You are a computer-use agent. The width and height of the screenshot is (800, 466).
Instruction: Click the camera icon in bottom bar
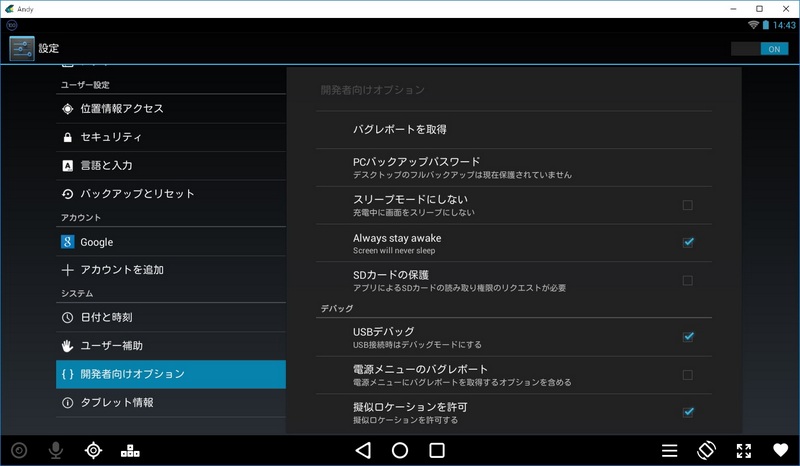19,451
